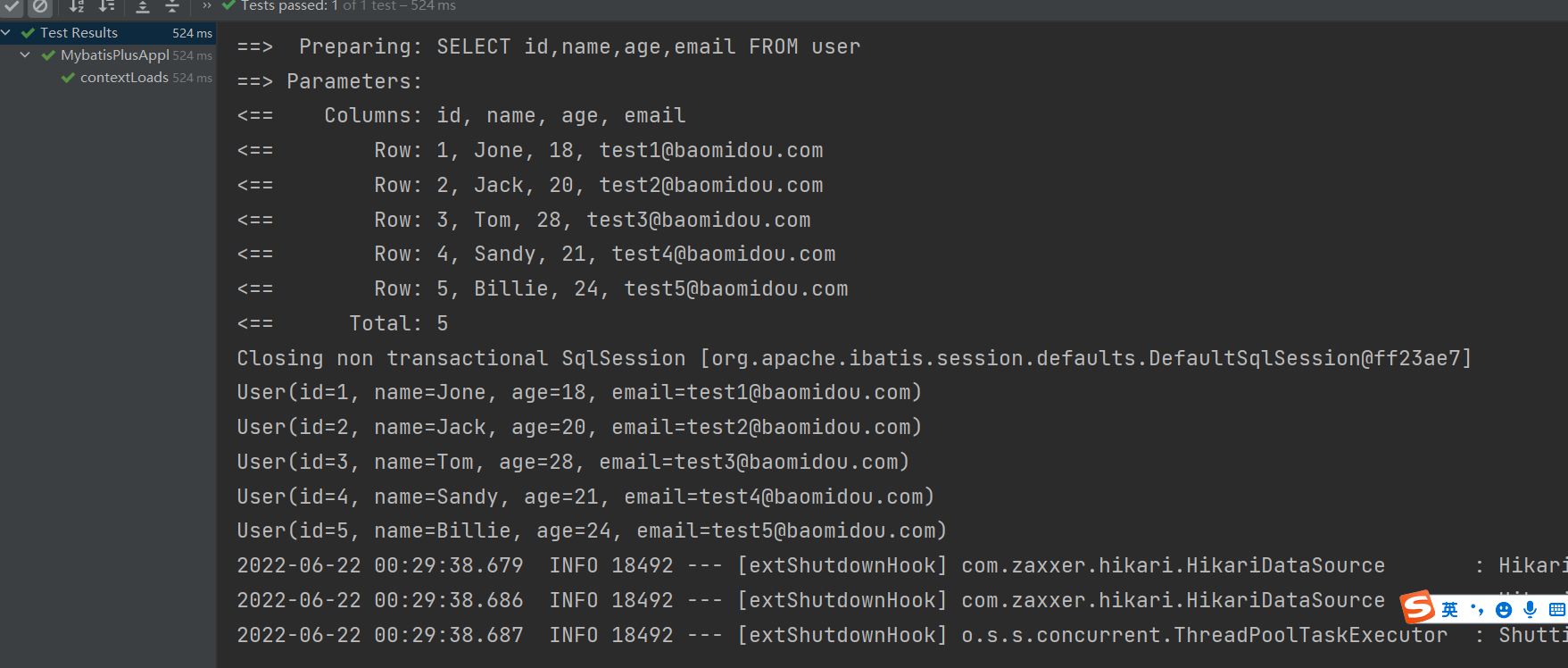Sort tests by duration

107,6
